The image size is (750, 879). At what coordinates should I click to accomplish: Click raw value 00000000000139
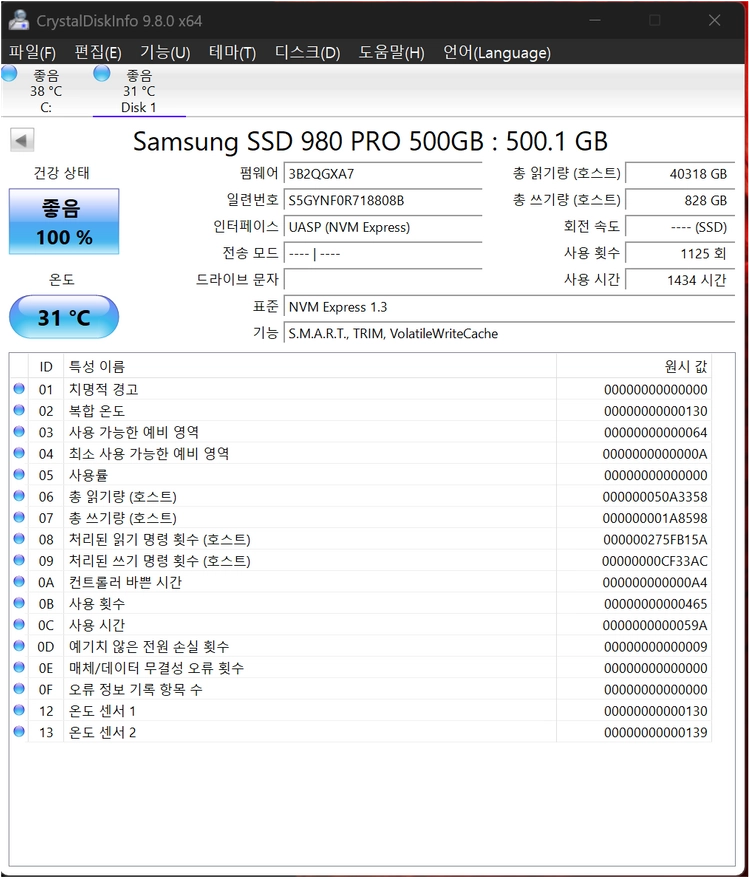click(x=655, y=732)
